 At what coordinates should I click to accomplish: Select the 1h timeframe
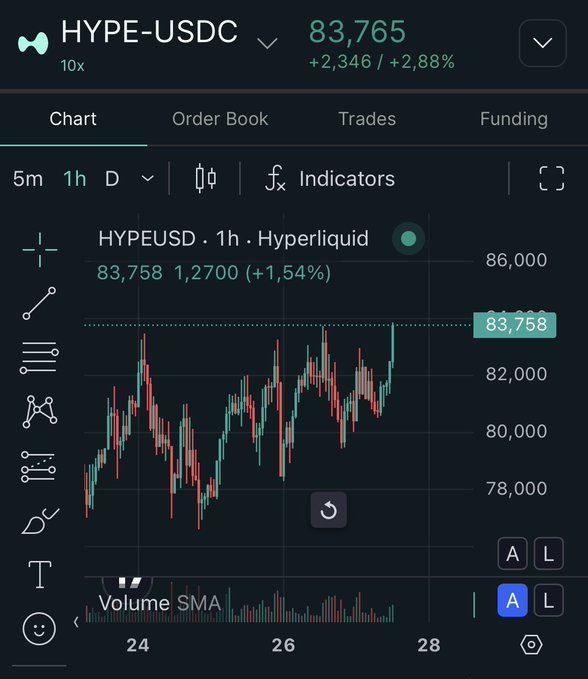pos(74,178)
